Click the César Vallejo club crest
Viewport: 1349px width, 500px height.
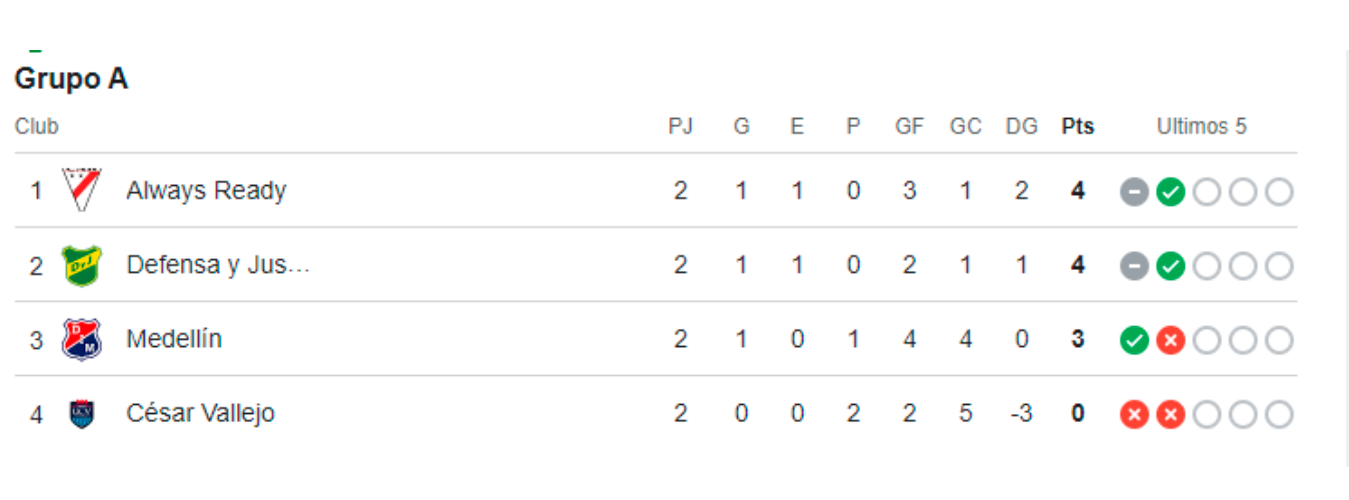coord(81,414)
